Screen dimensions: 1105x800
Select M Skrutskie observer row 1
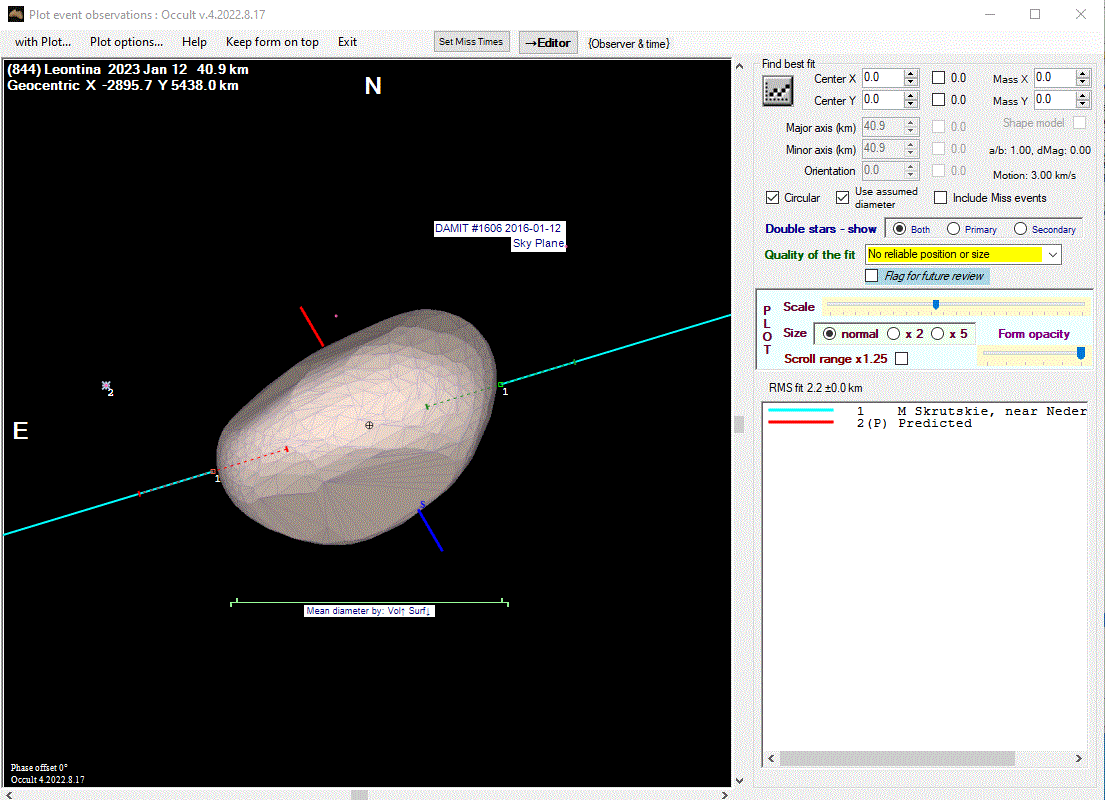point(926,411)
